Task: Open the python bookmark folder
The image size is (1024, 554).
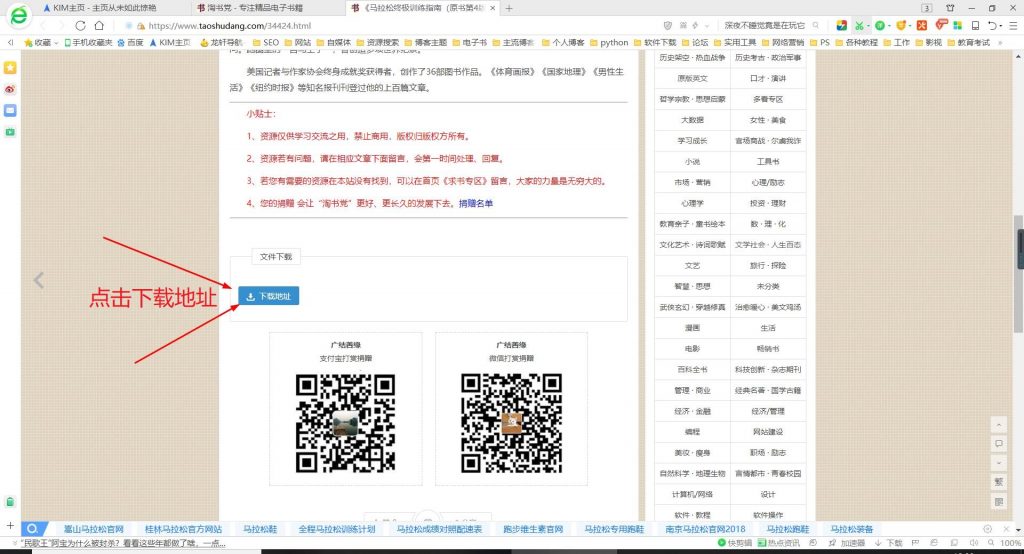Action: pos(609,42)
